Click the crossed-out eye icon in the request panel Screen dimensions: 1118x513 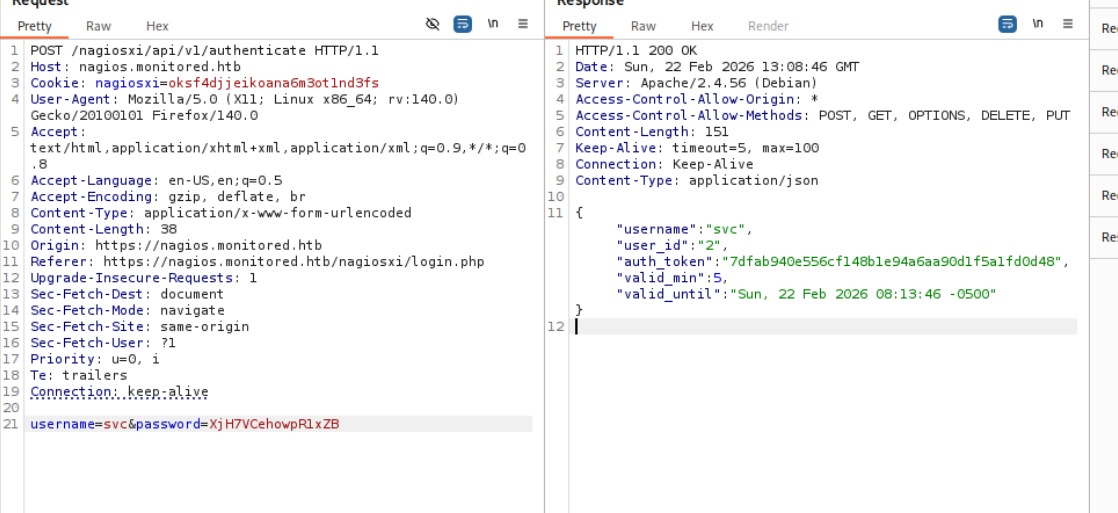pyautogui.click(x=433, y=24)
